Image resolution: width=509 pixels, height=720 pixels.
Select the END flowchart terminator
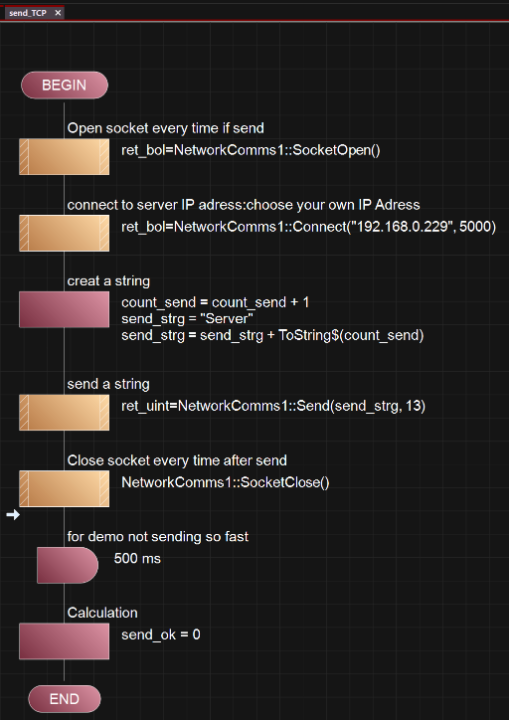click(x=64, y=698)
